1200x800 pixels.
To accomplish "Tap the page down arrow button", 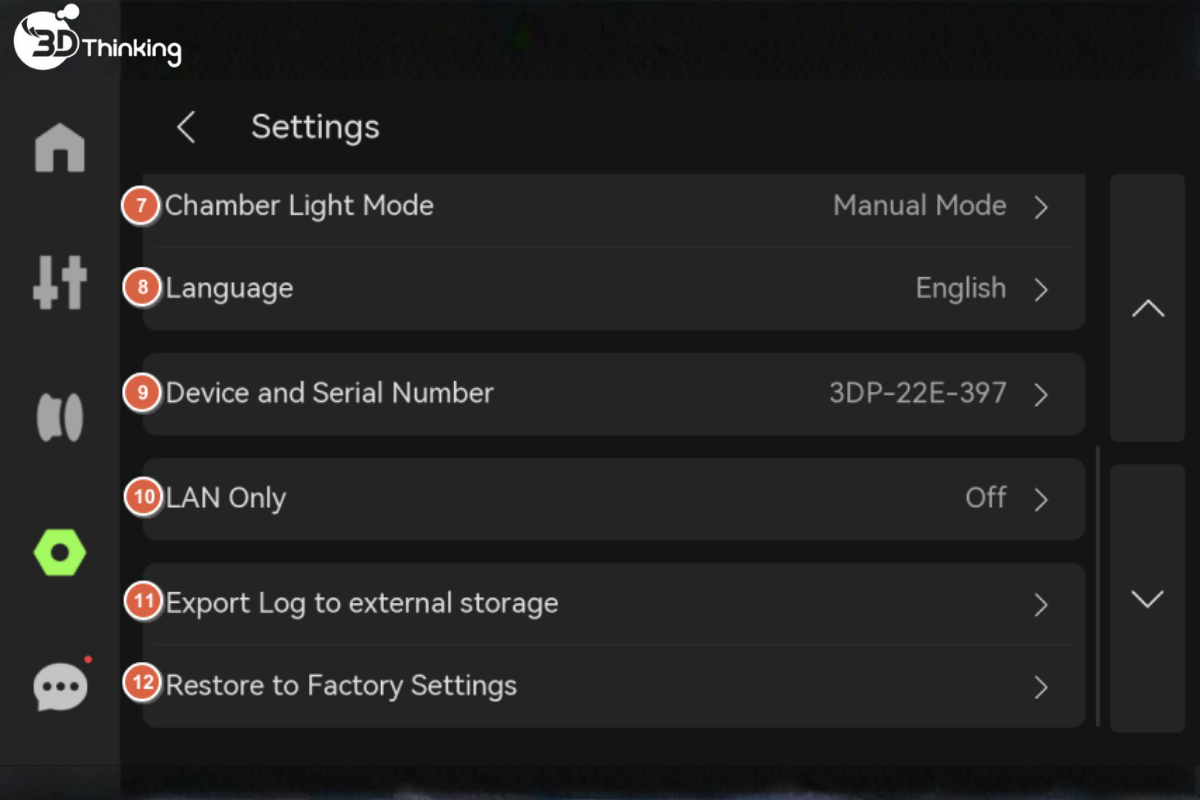I will (1147, 598).
